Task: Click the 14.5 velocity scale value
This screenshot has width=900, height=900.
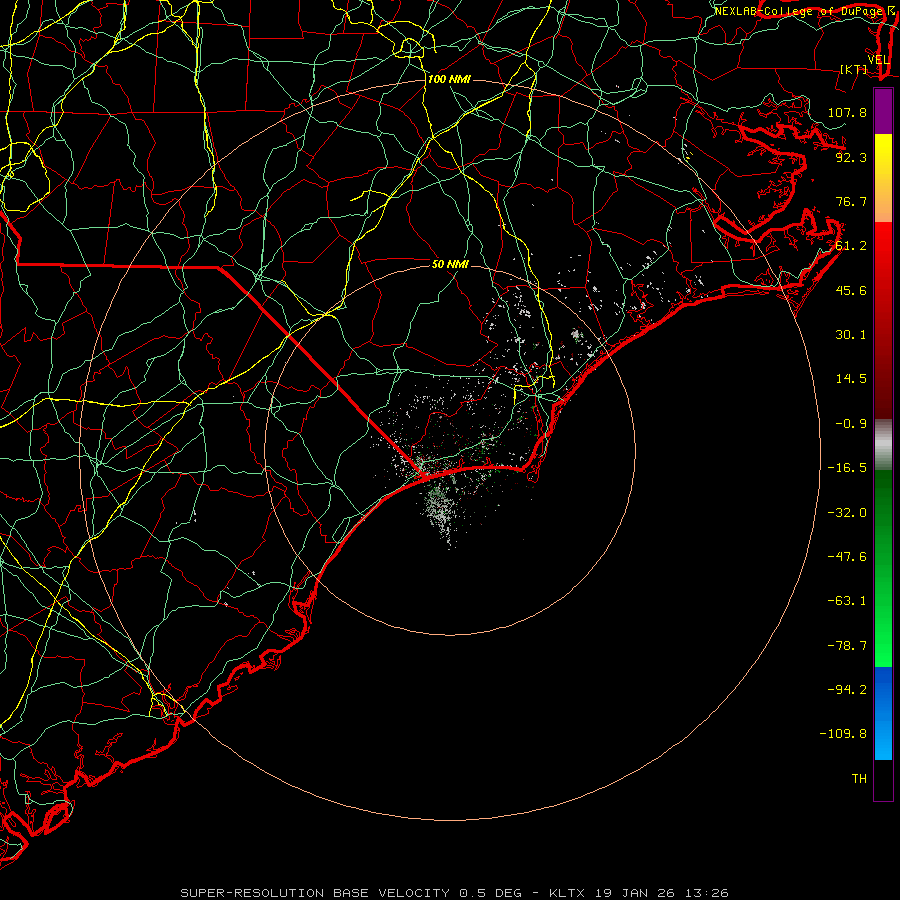Action: (x=851, y=379)
